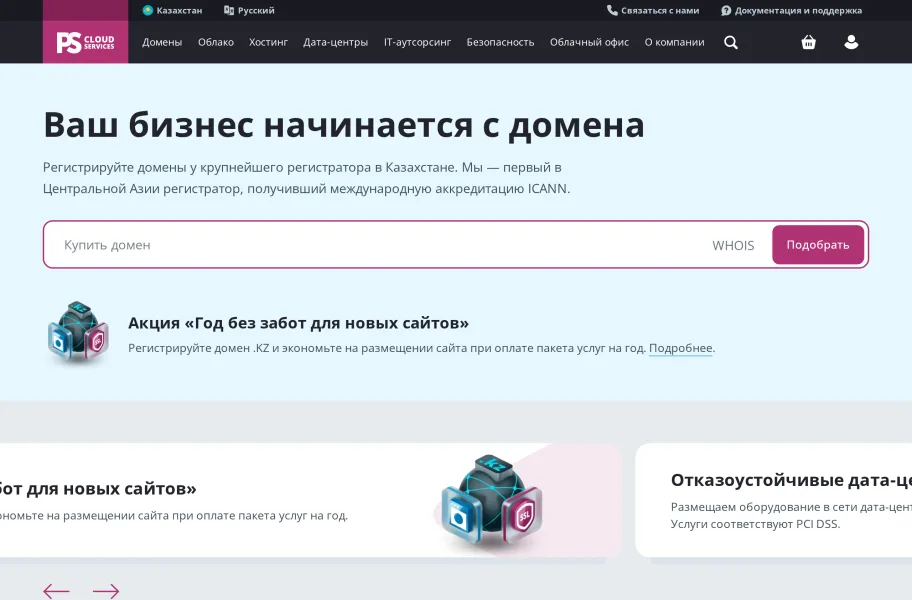Open the Облачный офис menu
This screenshot has height=600, width=912.
tap(589, 42)
